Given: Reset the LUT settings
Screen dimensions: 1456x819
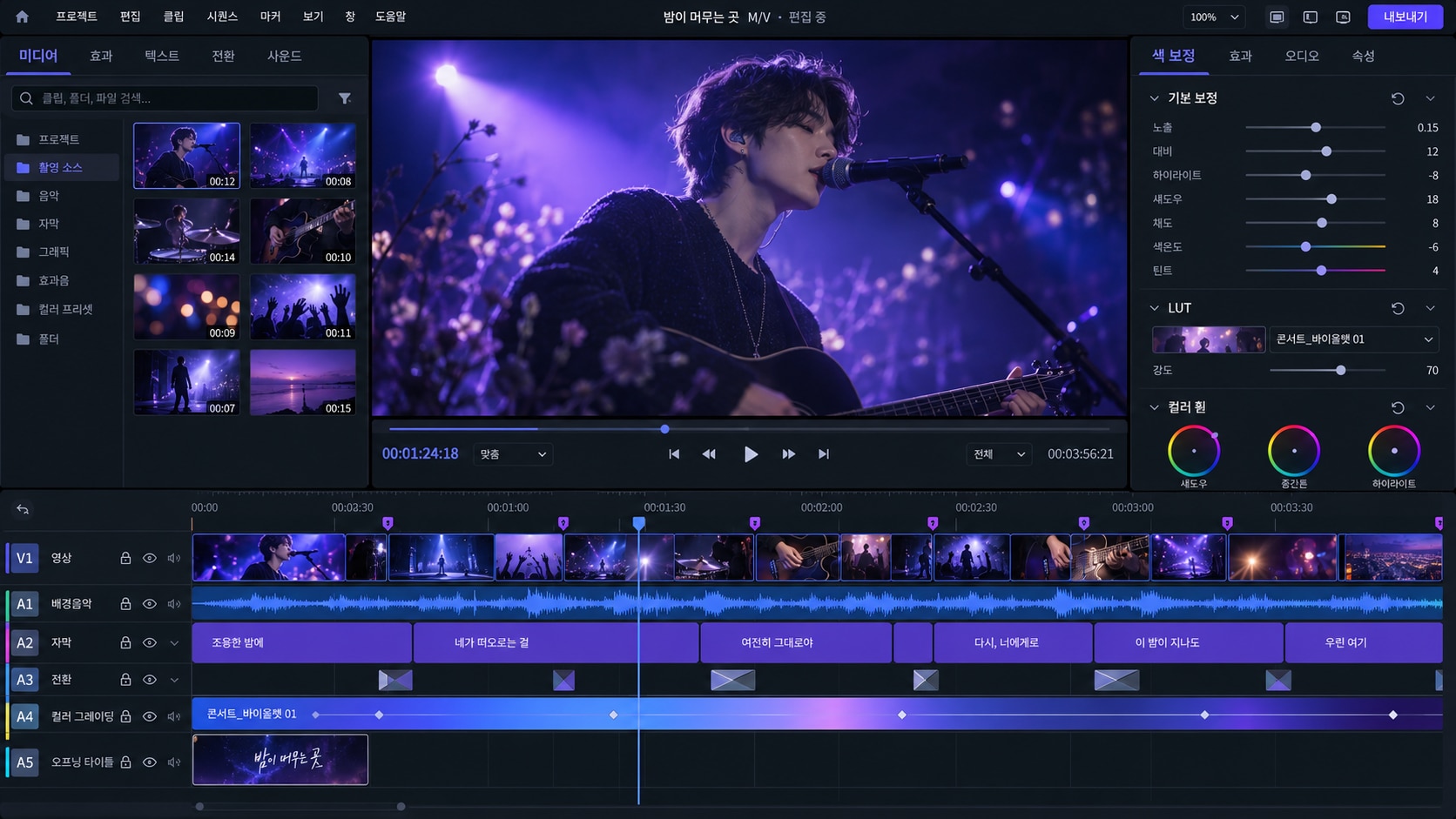Looking at the screenshot, I should (x=1398, y=308).
